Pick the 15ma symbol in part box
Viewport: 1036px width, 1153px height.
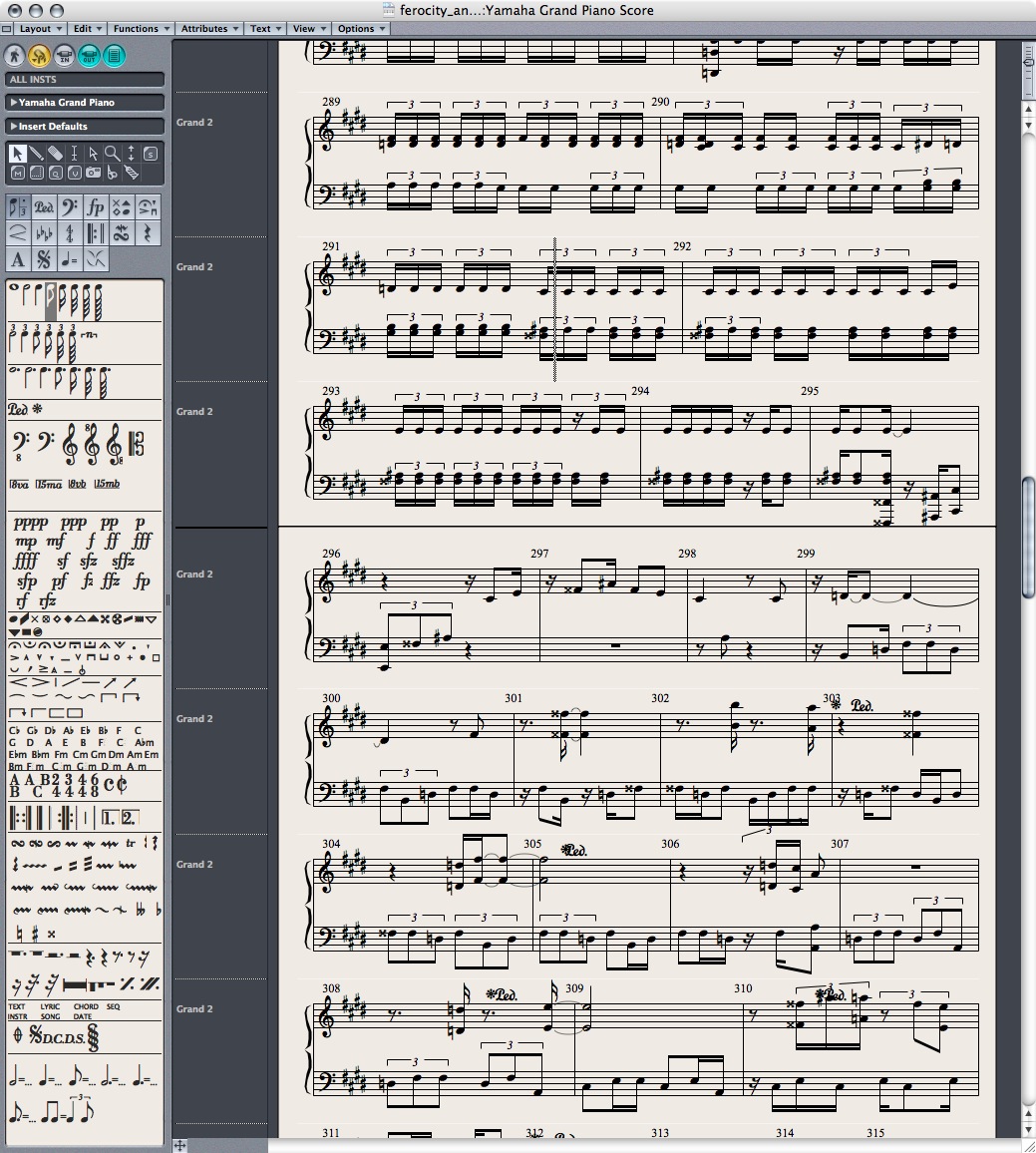(x=49, y=484)
